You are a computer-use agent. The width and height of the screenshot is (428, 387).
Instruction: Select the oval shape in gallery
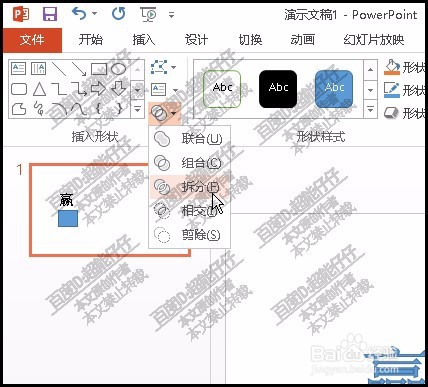[x=118, y=69]
